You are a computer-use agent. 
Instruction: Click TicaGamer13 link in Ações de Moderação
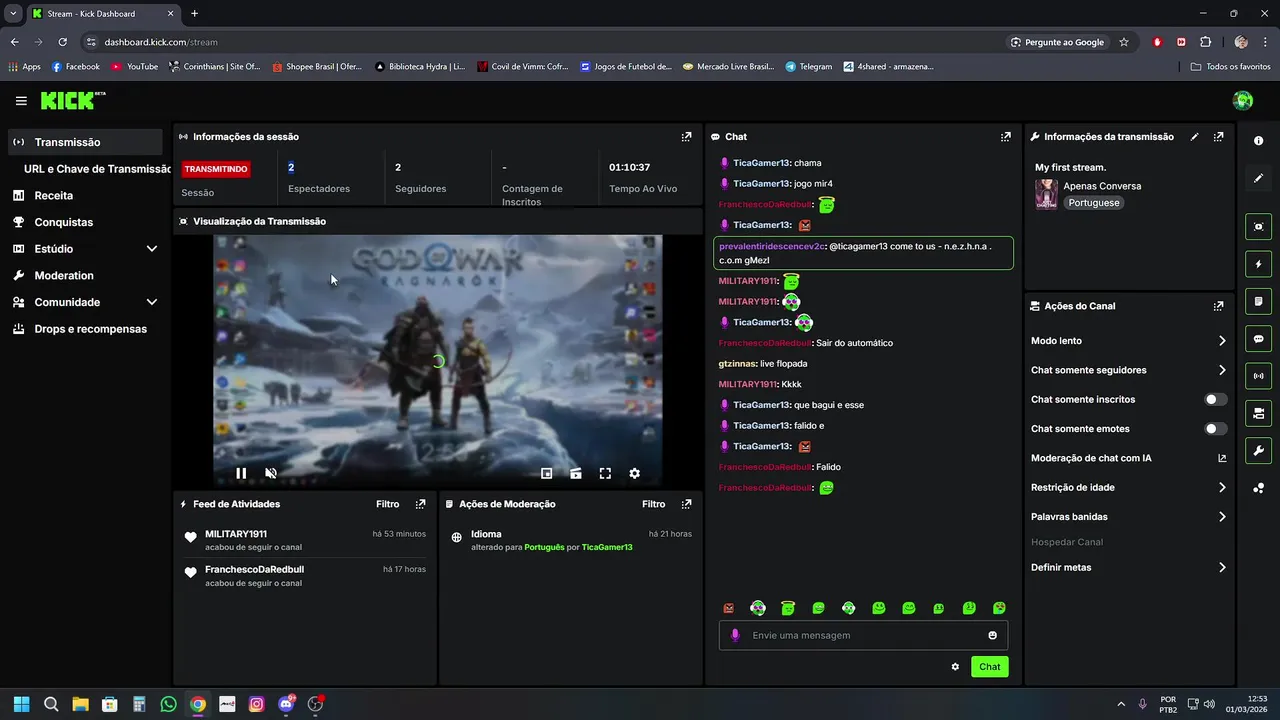coord(607,547)
